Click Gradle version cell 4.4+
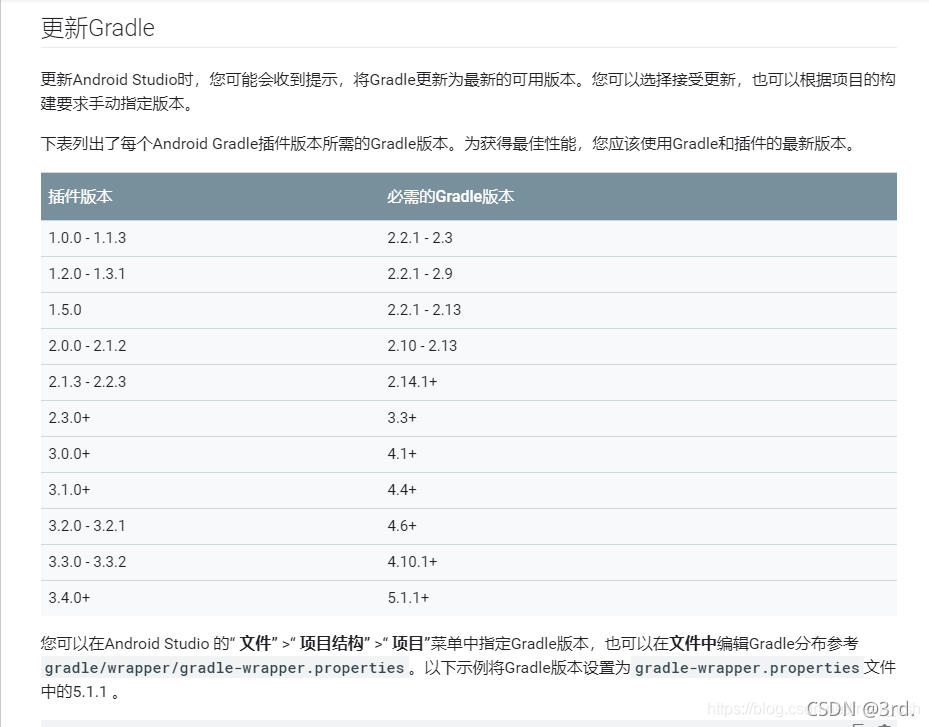Viewport: 929px width, 727px height. click(x=402, y=490)
